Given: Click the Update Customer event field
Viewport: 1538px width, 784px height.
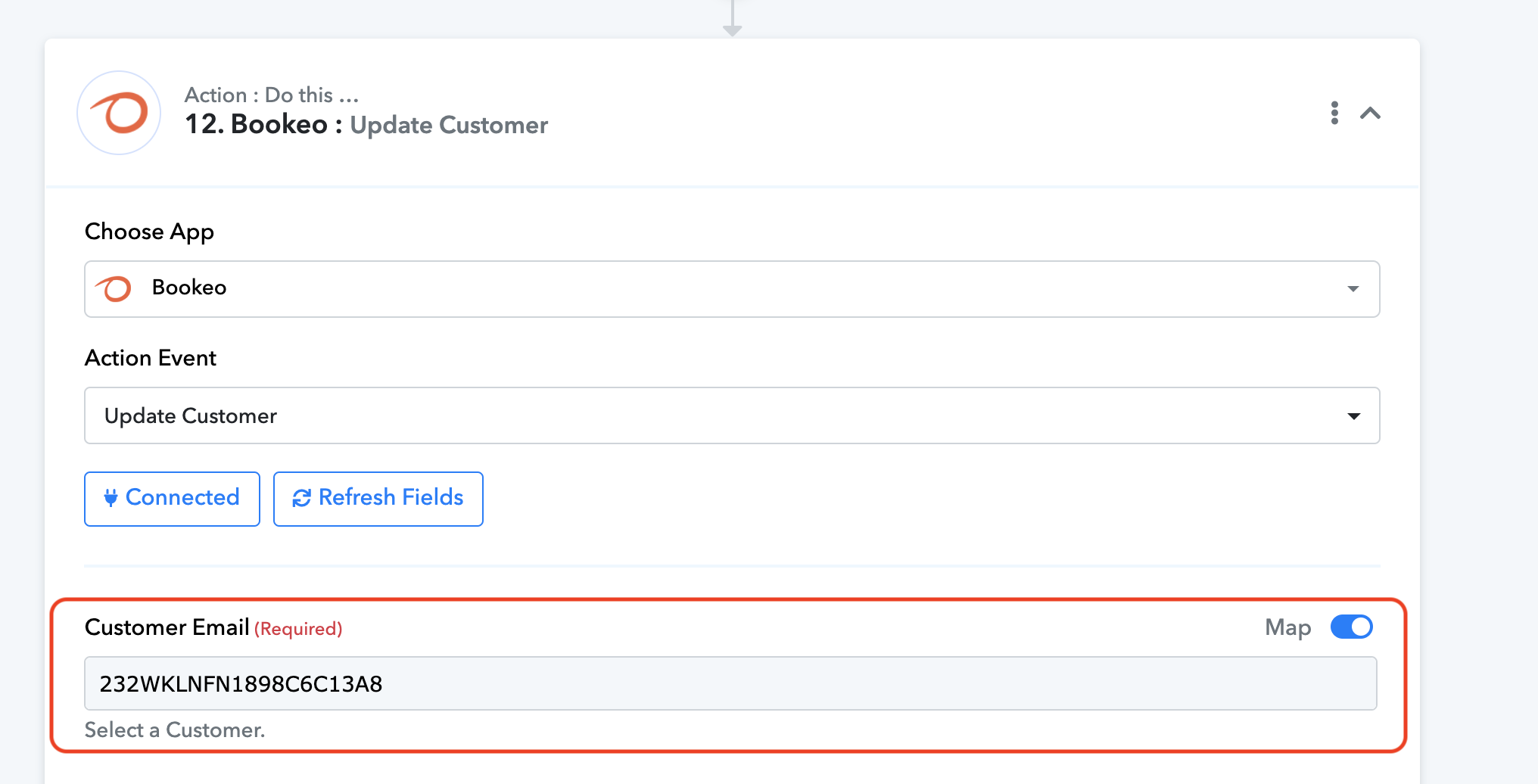Looking at the screenshot, I should (x=732, y=415).
